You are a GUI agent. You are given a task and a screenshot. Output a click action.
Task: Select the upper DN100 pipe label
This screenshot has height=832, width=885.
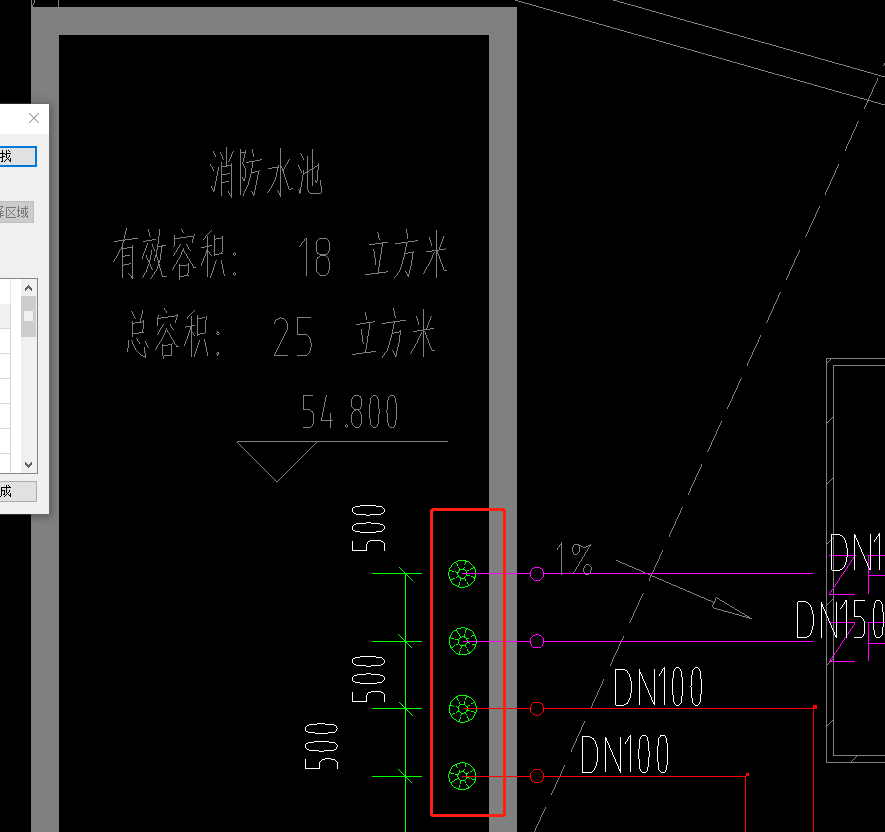tap(658, 687)
